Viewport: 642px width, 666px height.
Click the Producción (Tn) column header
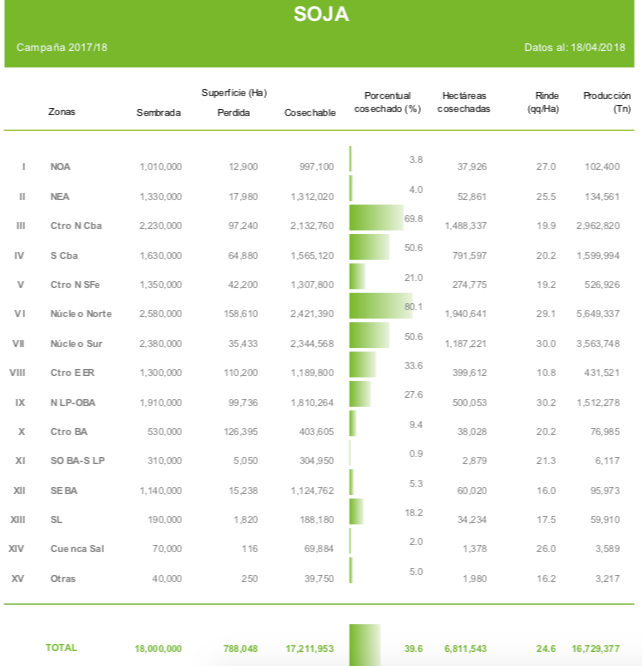[601, 102]
